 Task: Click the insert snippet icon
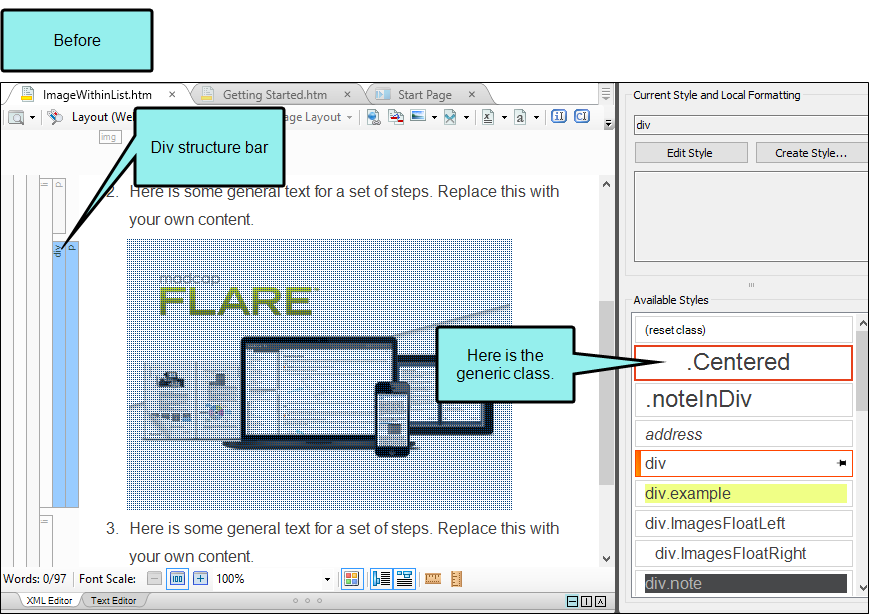[x=450, y=117]
